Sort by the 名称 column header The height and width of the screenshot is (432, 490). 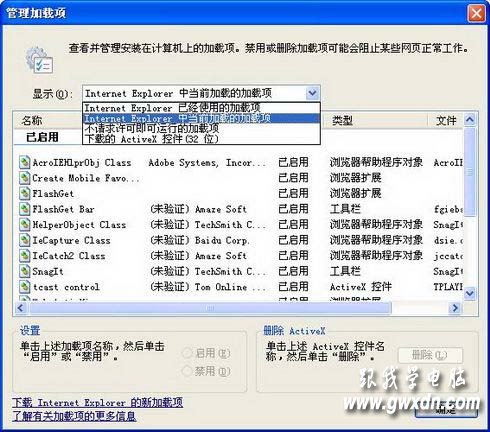point(32,120)
